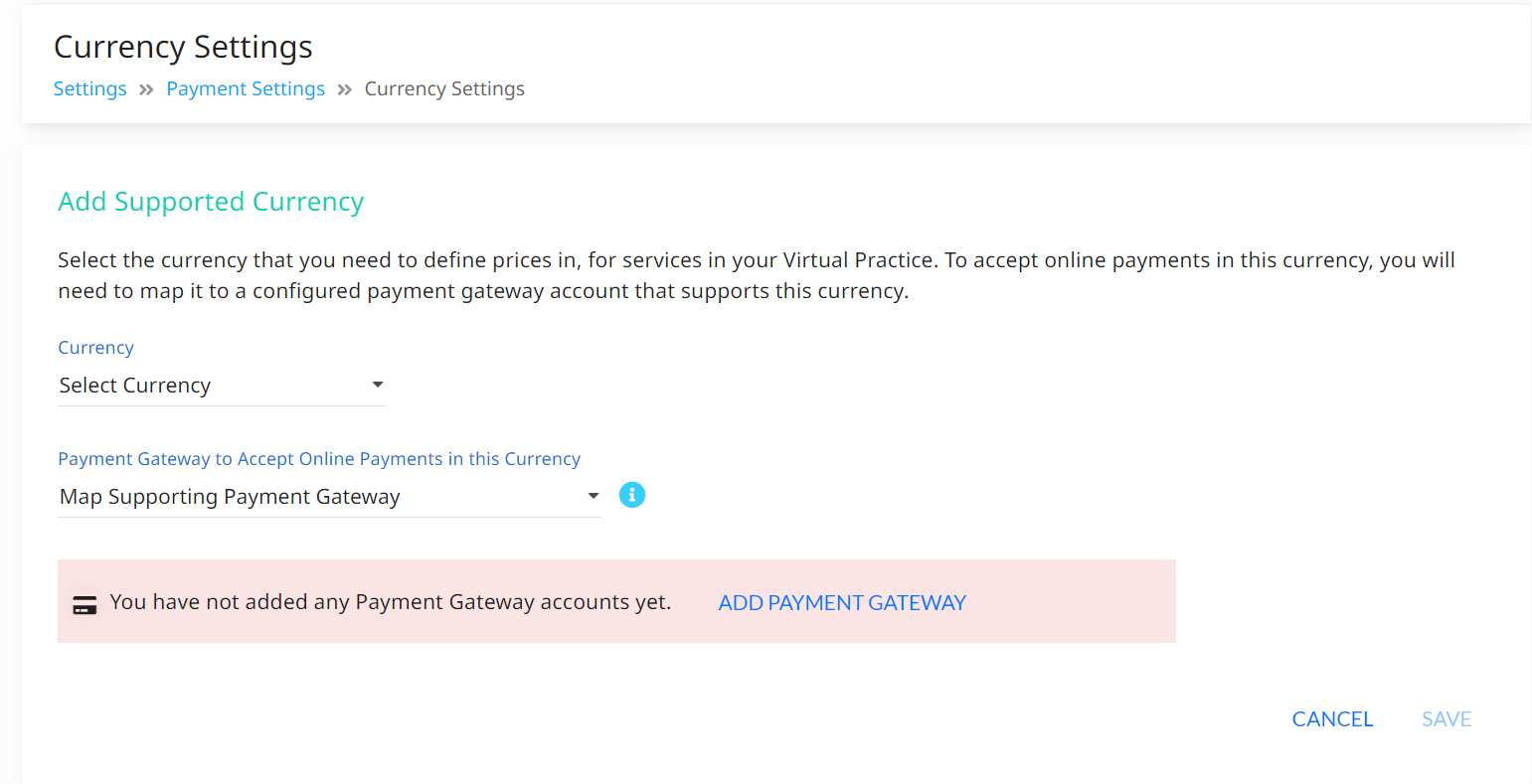1532x784 pixels.
Task: Click the arrow of the Currency dropdown
Action: click(378, 385)
